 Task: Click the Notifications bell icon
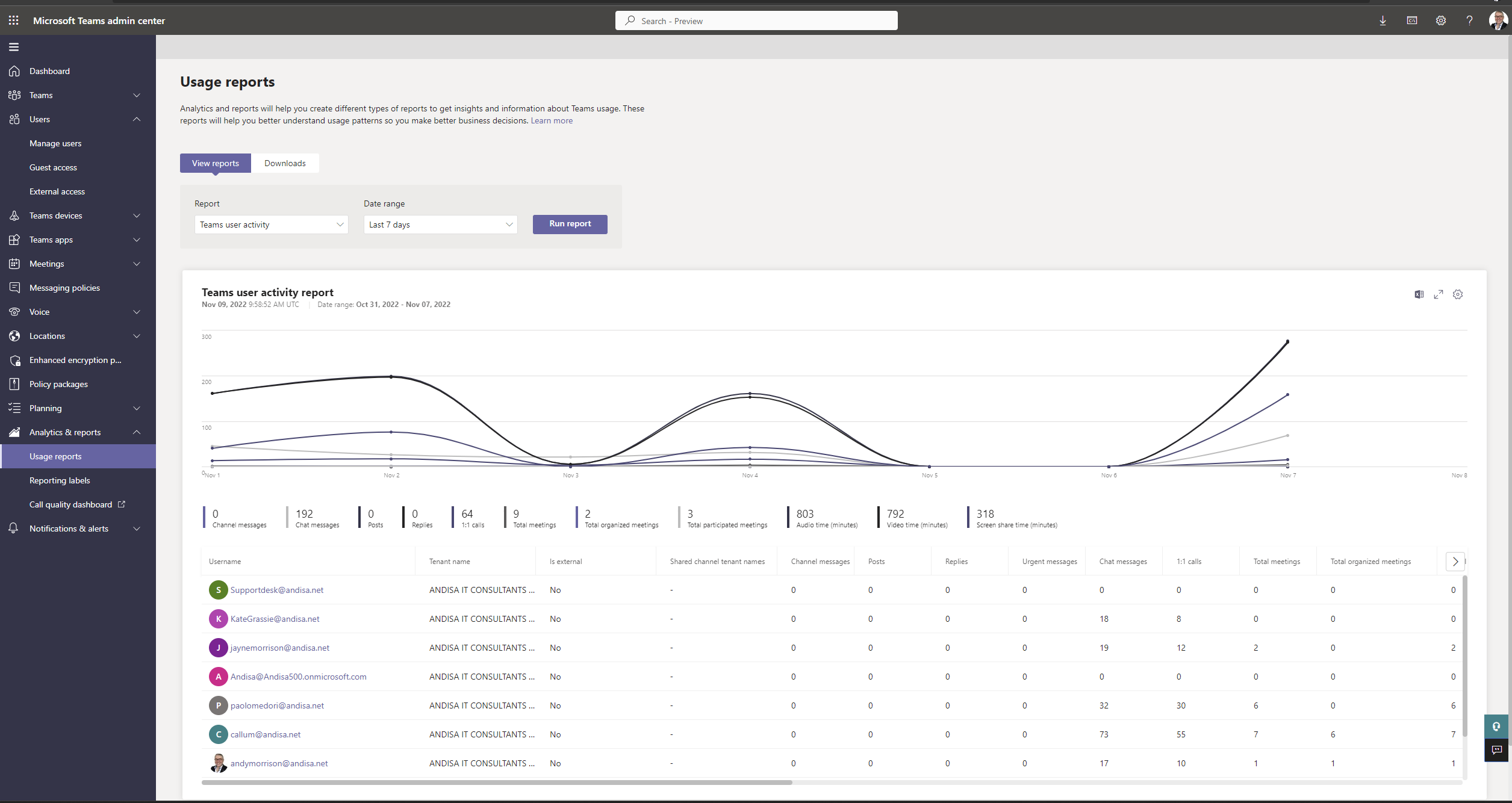(14, 529)
